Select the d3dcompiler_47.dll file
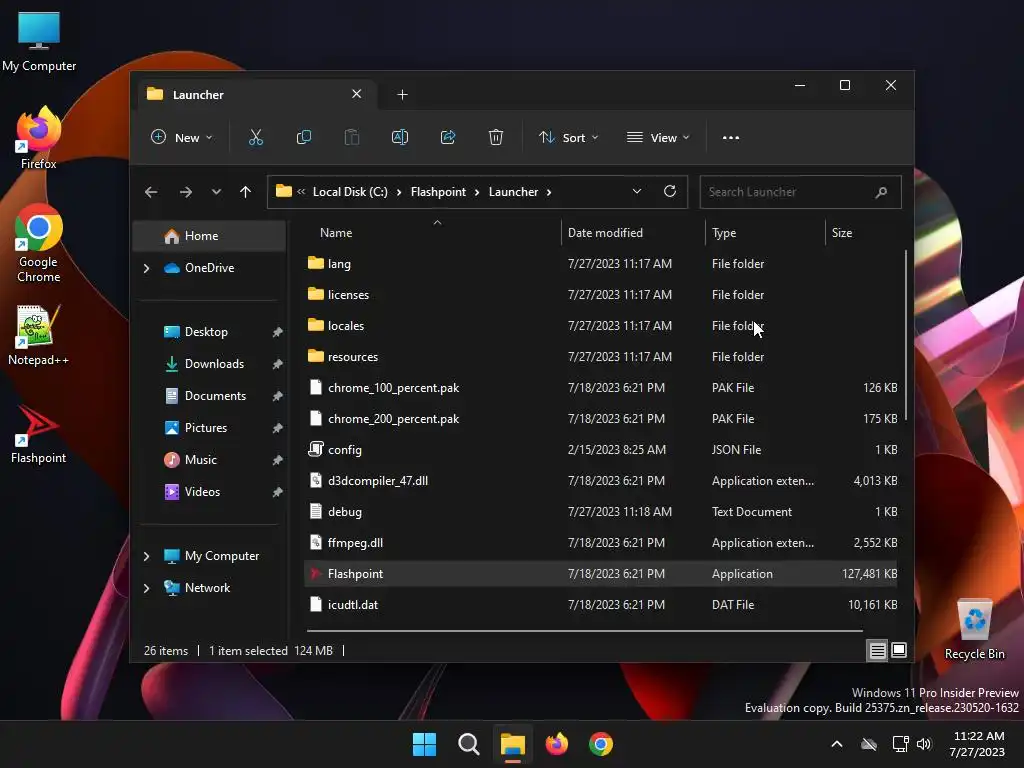 [601, 481]
